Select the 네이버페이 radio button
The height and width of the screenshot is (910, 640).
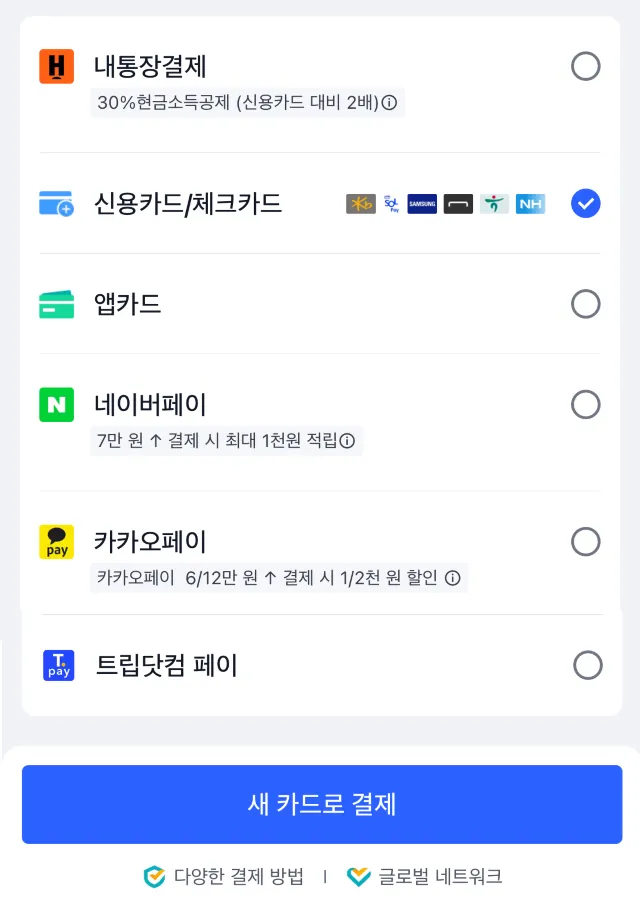pyautogui.click(x=586, y=404)
